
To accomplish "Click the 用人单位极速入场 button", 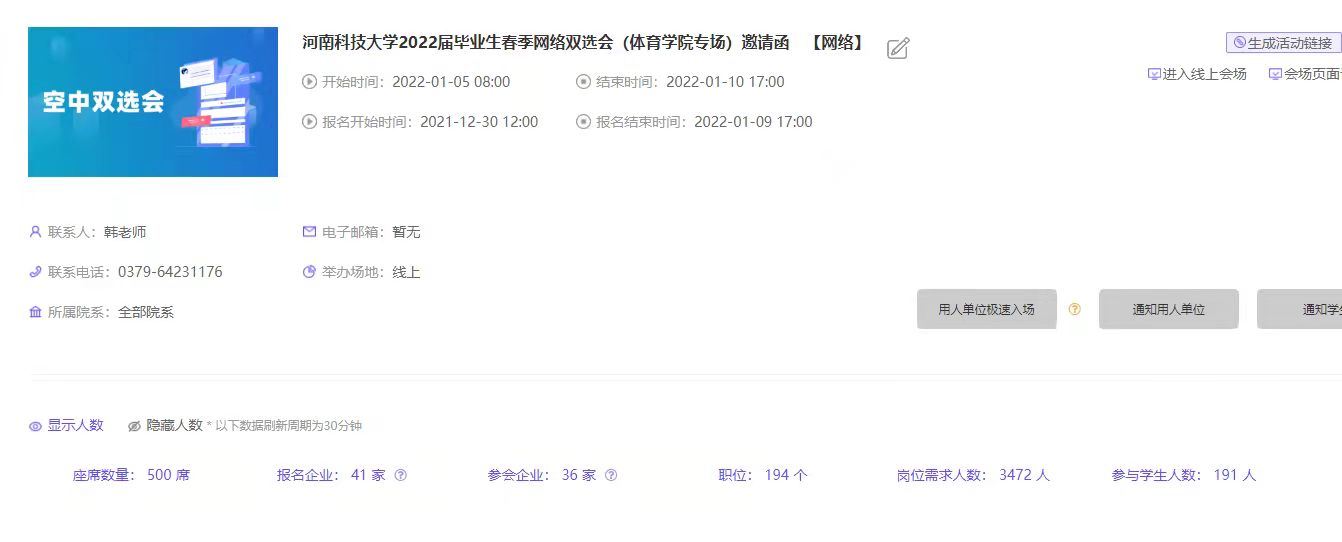I will tap(986, 309).
